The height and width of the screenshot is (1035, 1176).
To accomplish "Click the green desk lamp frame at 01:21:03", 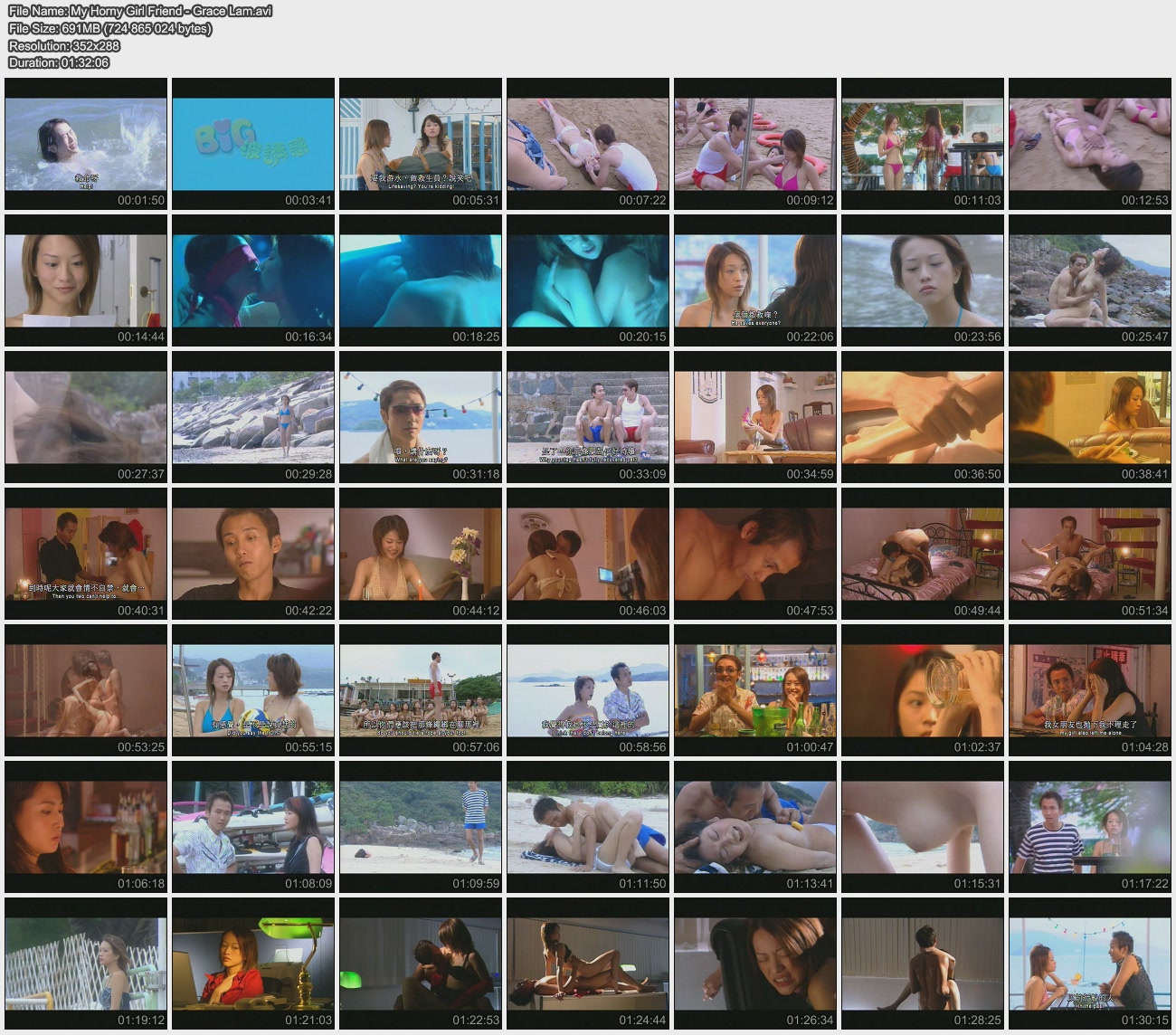I will point(253,964).
